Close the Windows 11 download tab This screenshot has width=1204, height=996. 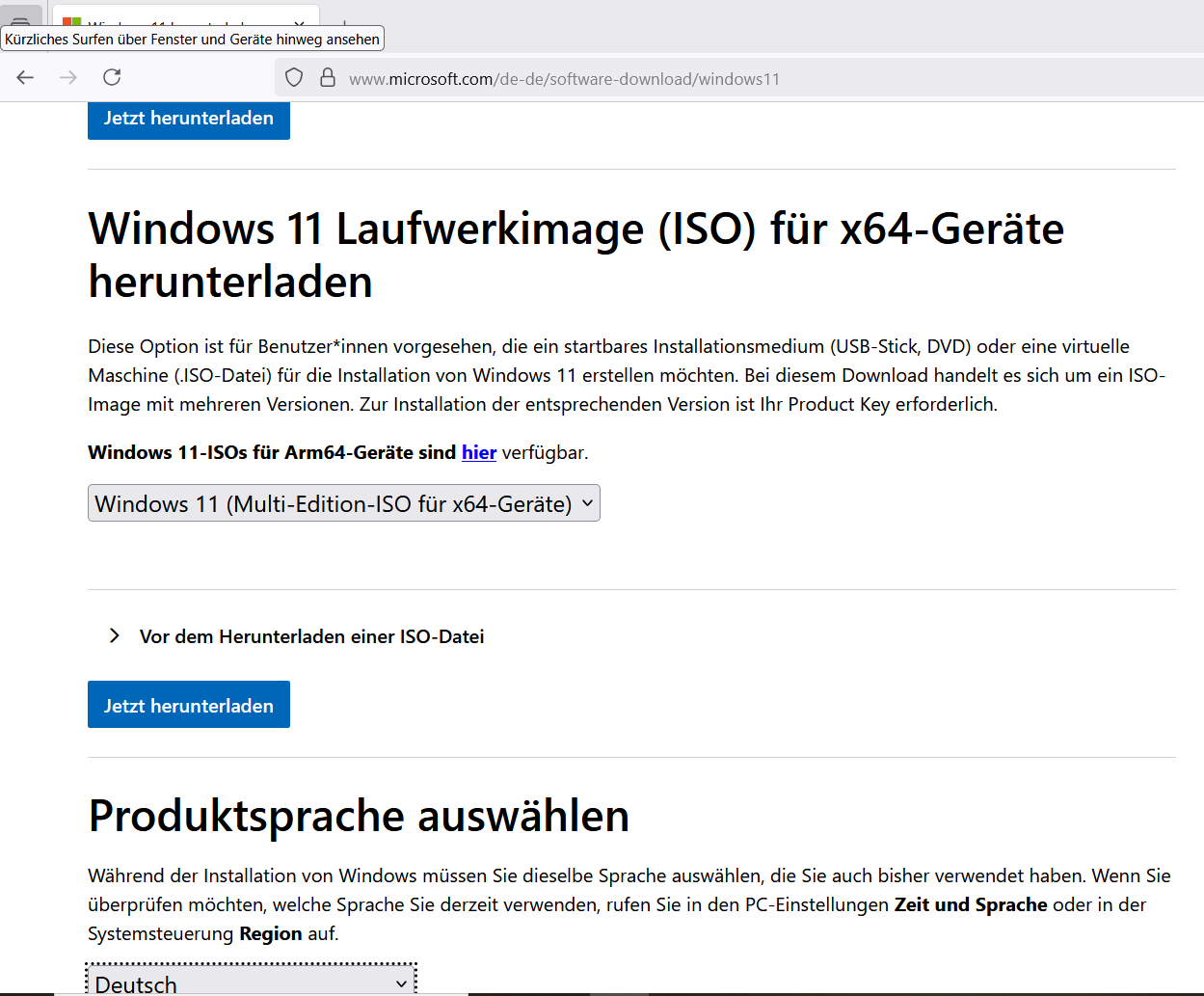(x=300, y=21)
